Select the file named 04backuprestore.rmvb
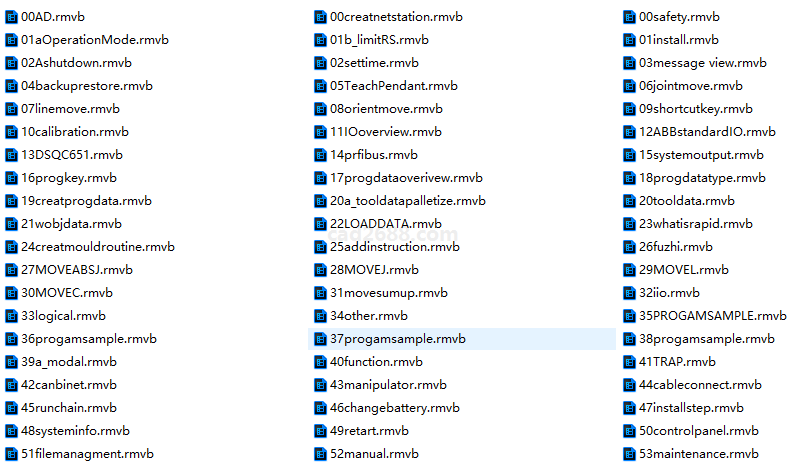Viewport: 791px width, 469px height. [86, 86]
